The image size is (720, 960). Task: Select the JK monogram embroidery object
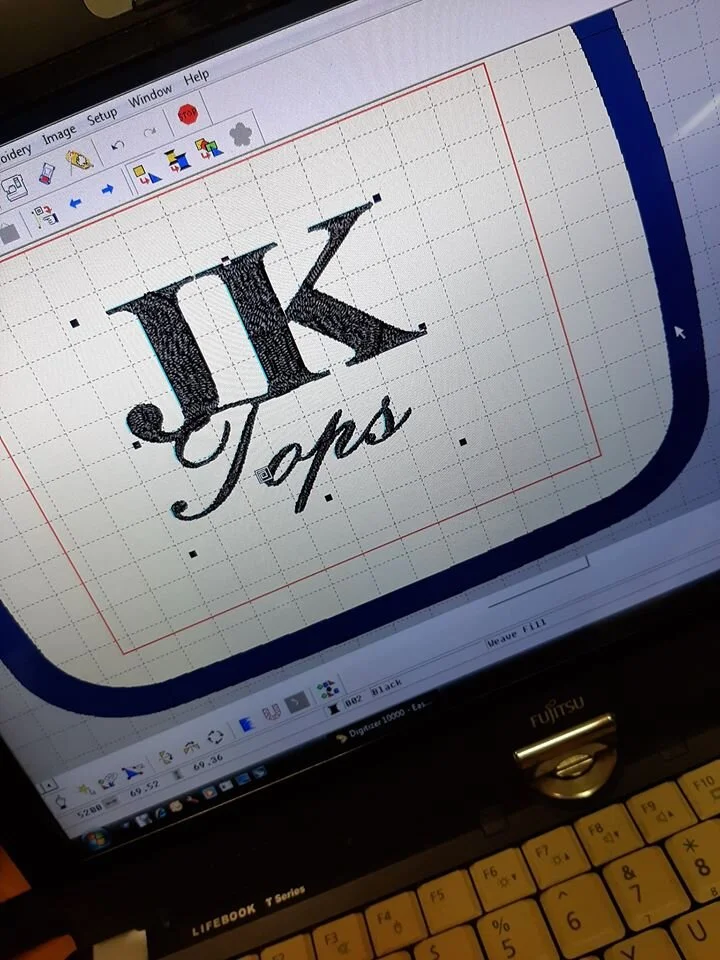(x=267, y=315)
